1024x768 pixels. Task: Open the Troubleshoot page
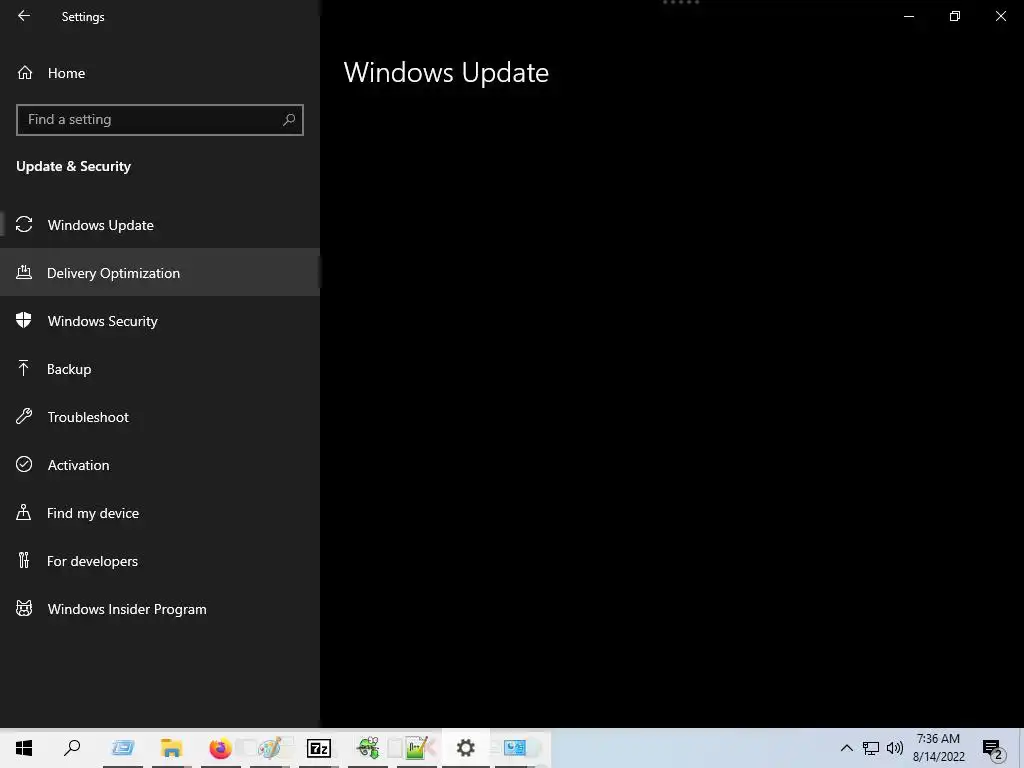click(x=160, y=417)
